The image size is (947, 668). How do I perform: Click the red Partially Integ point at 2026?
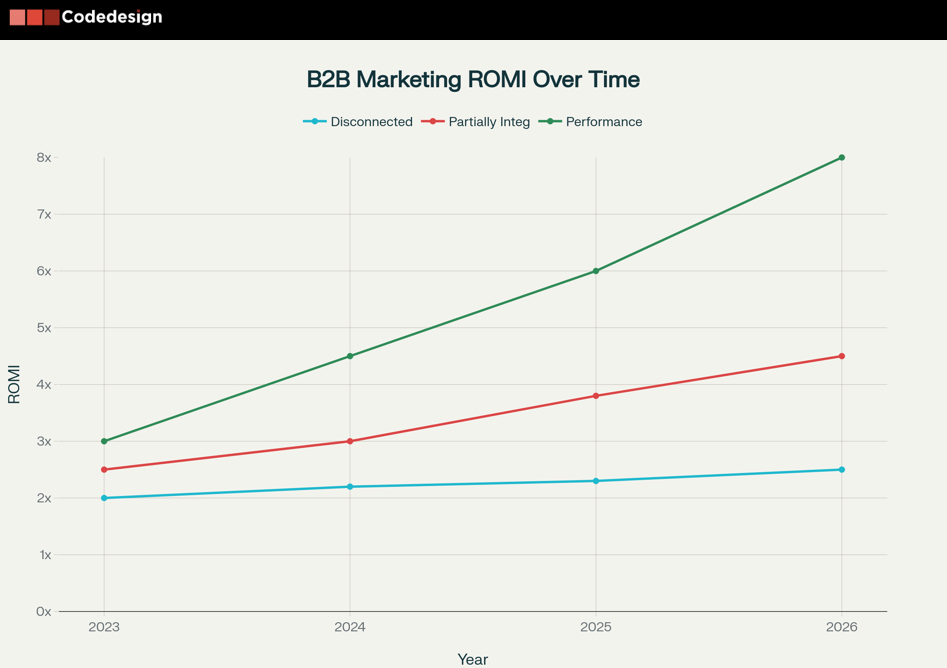point(842,356)
